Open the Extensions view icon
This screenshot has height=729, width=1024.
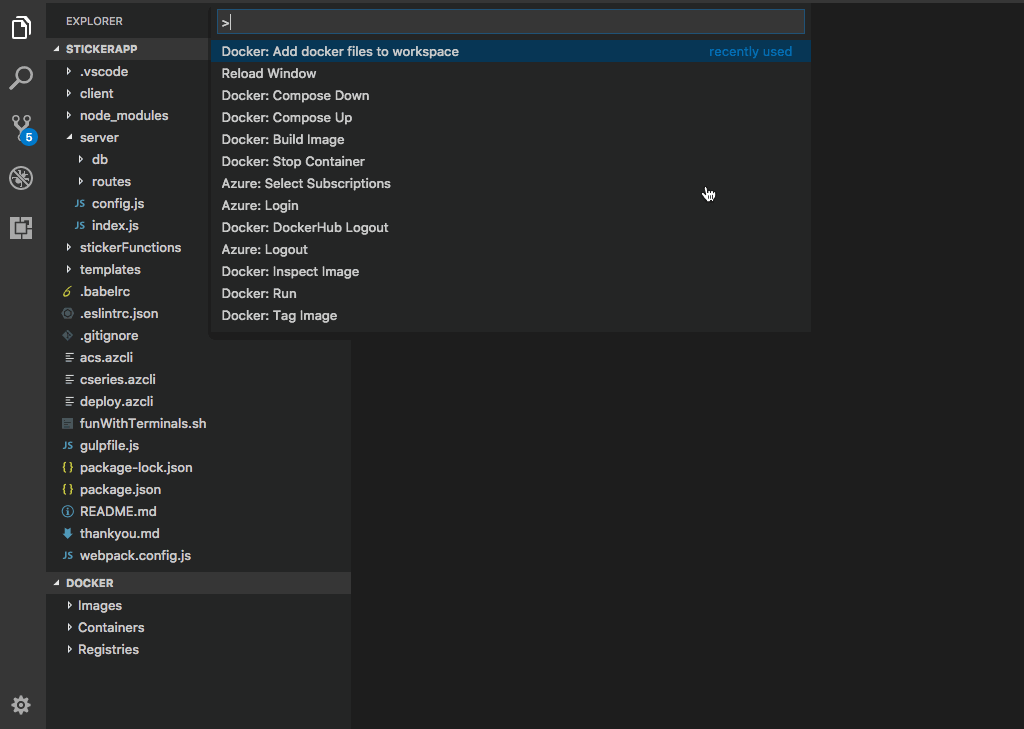(x=21, y=227)
